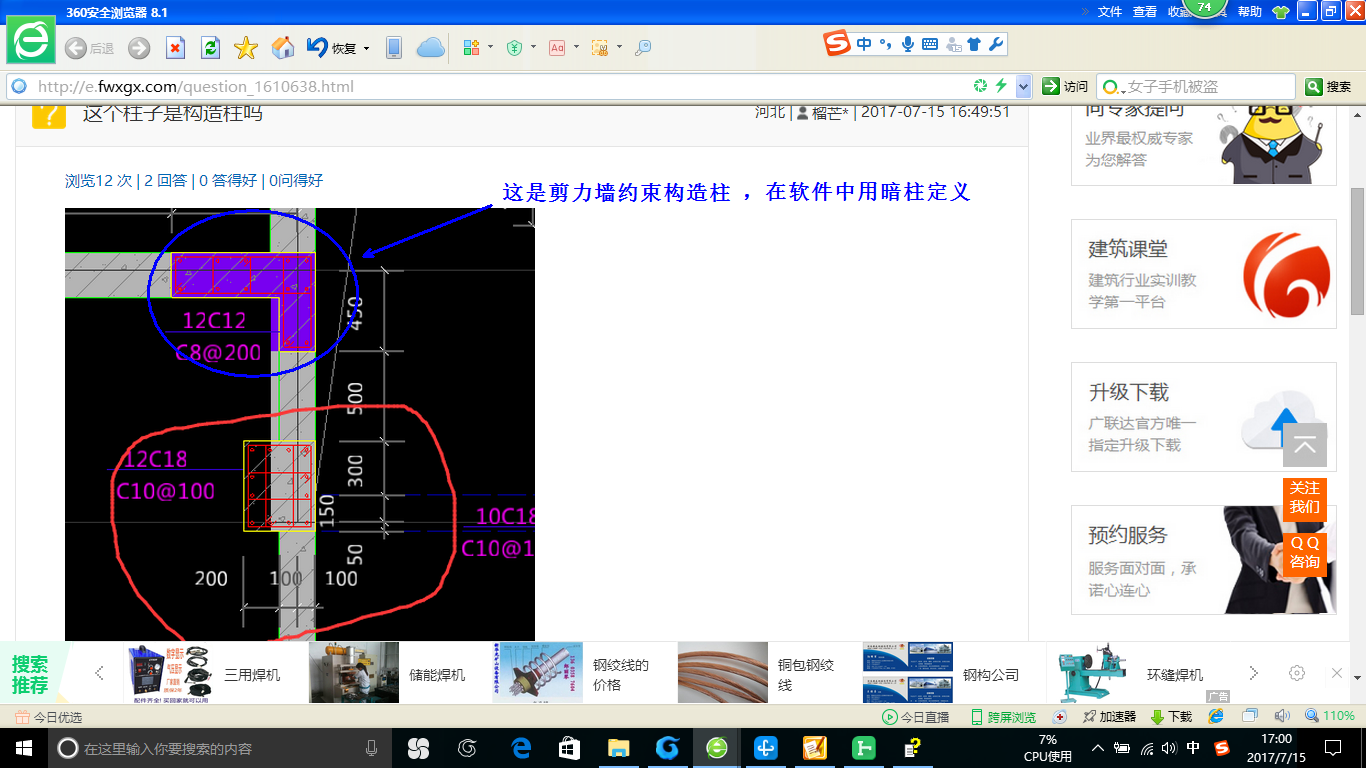Screen dimensions: 1366x768
Task: Click the orange QQ咨询 button
Action: [x=1305, y=552]
